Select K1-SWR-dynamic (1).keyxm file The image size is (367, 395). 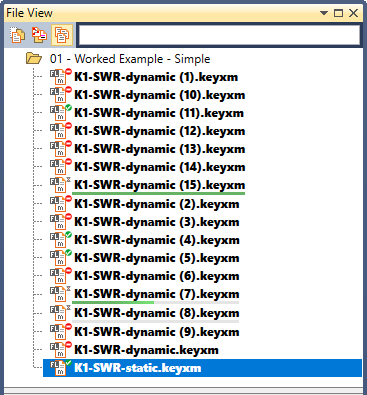(x=156, y=77)
